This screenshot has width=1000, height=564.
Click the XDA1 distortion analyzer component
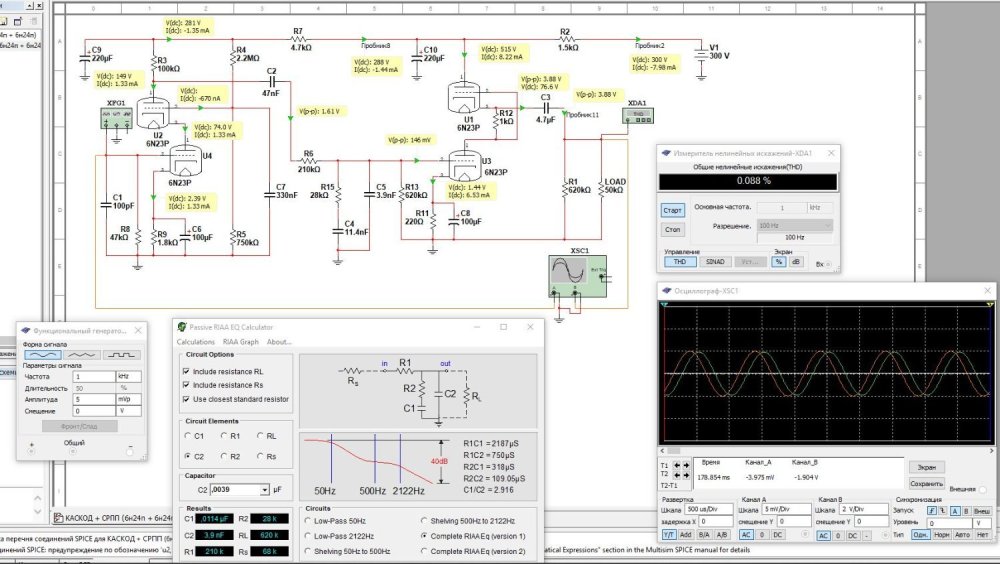[636, 116]
